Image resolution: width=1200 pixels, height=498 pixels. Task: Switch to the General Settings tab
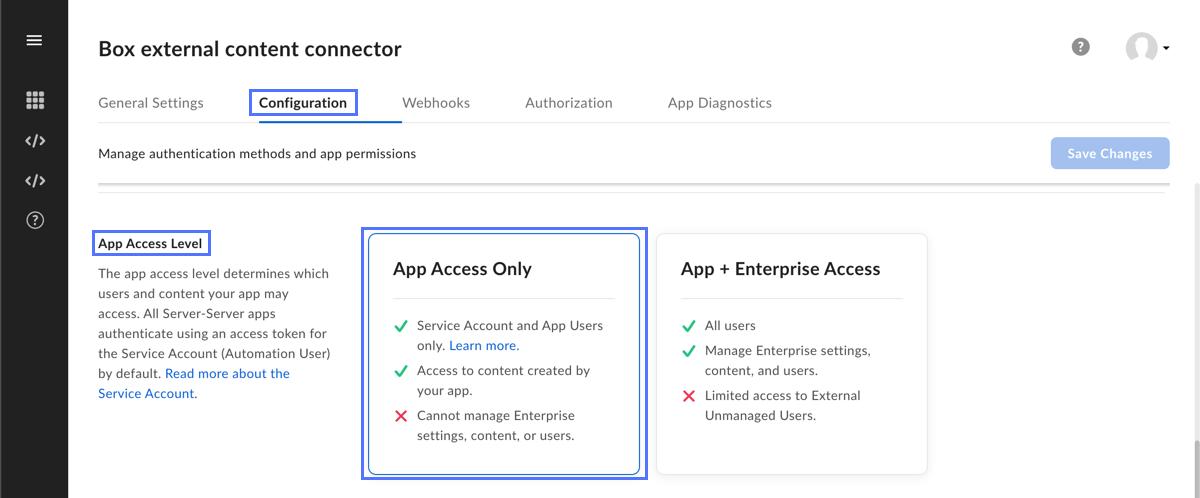tap(151, 103)
